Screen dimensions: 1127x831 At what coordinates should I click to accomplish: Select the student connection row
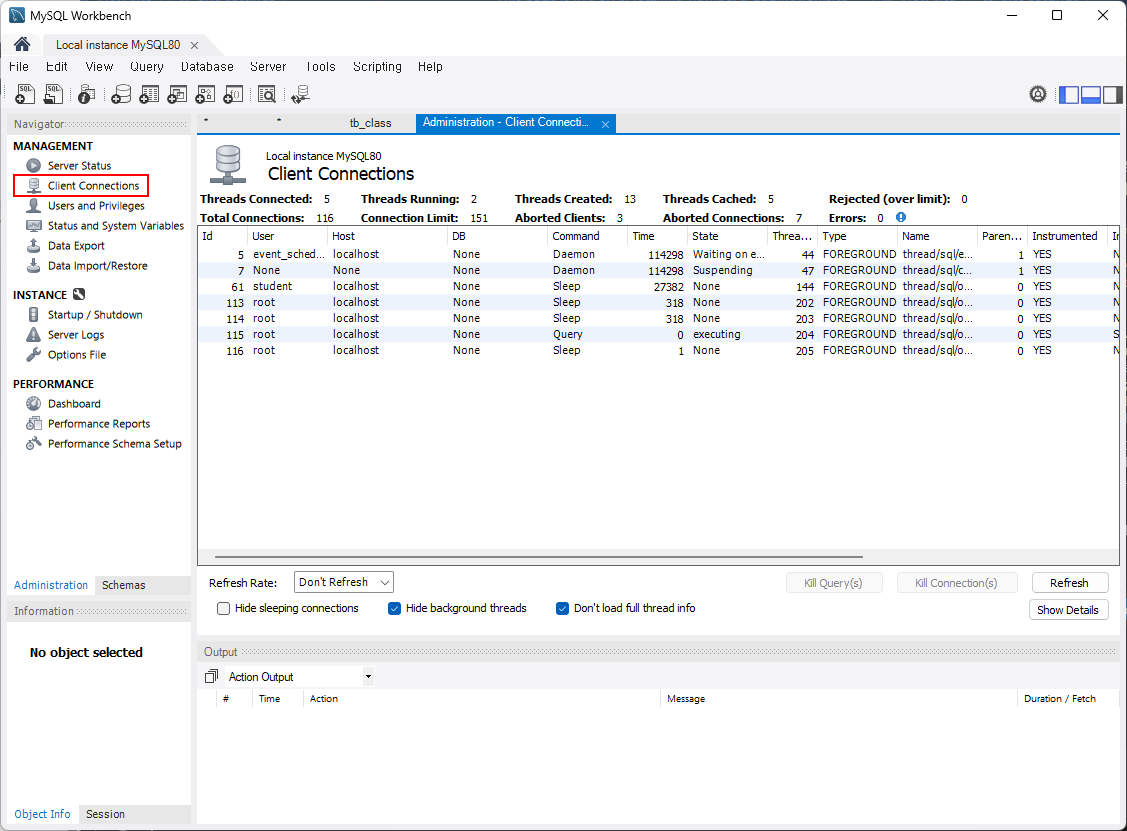tap(658, 286)
